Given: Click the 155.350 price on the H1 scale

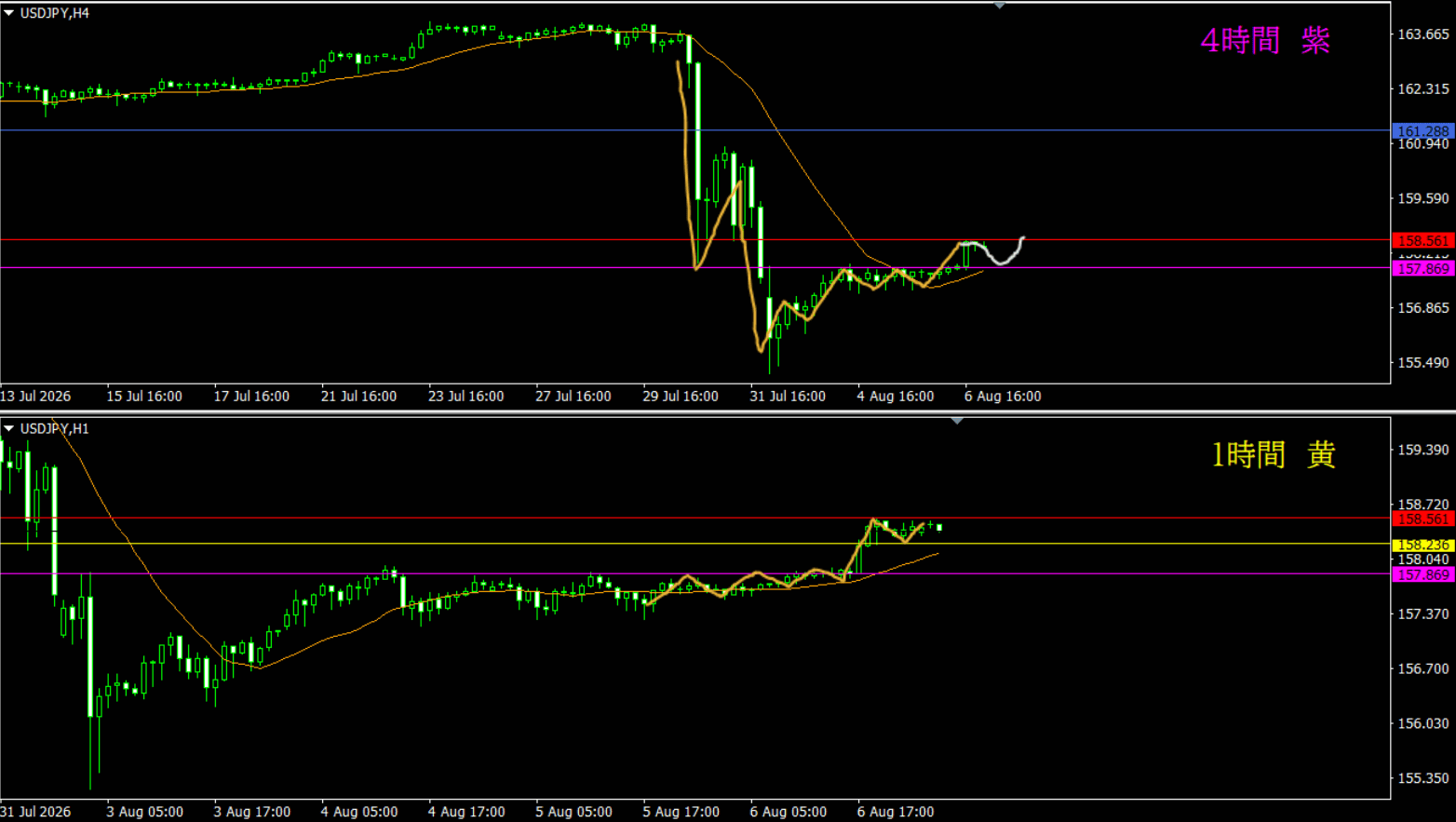Looking at the screenshot, I should point(1423,778).
